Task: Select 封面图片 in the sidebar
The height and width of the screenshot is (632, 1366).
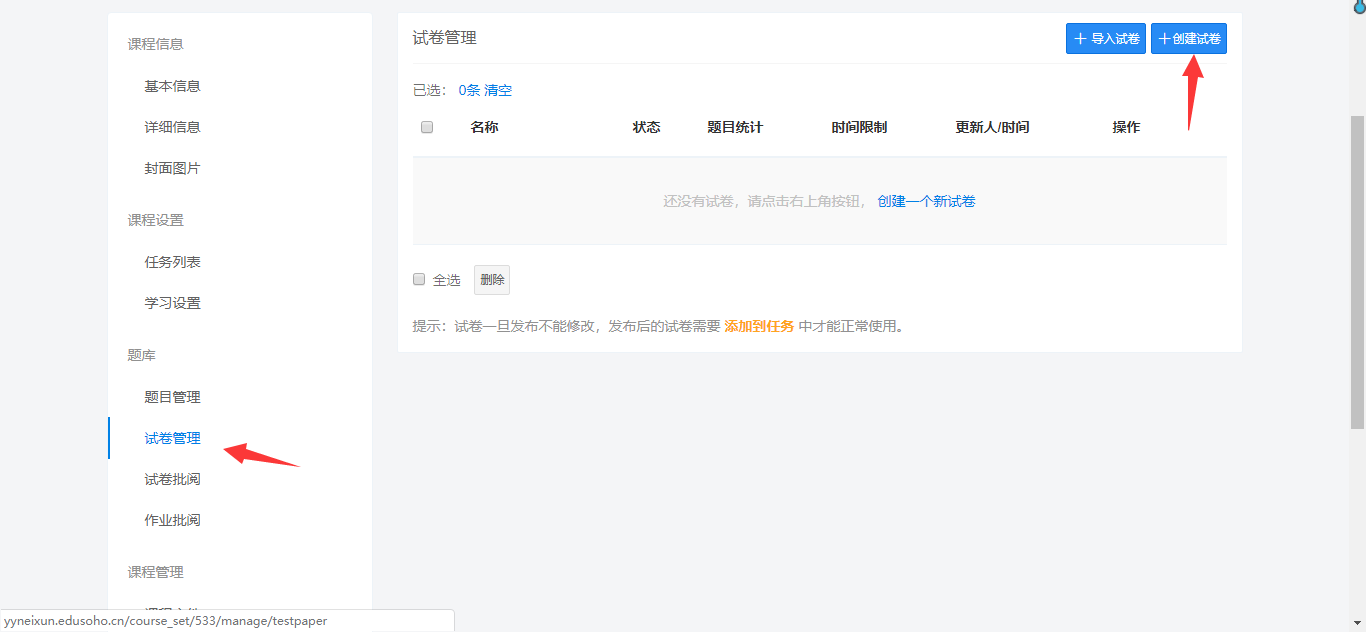Action: point(172,168)
